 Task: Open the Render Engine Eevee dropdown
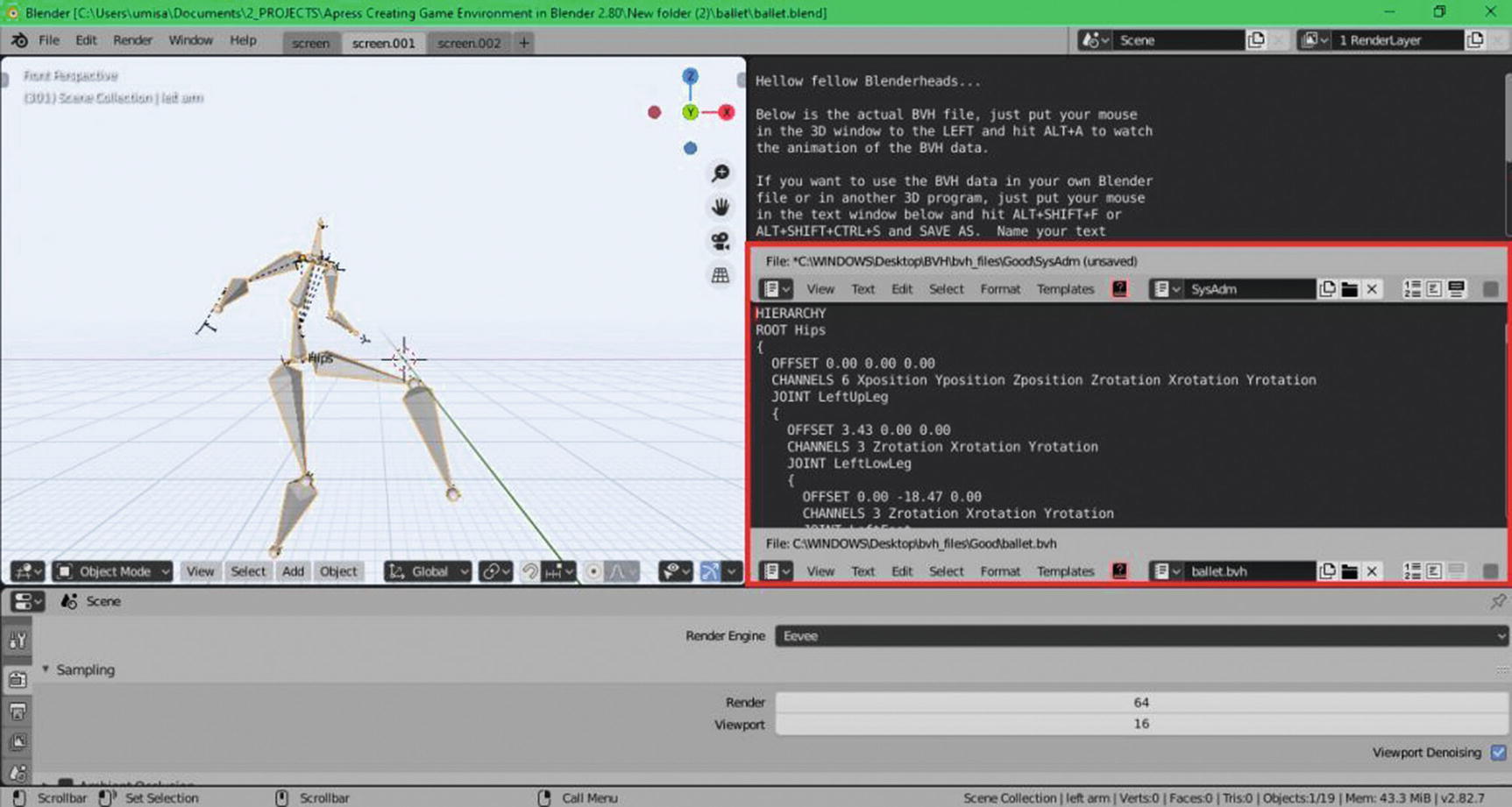click(1141, 636)
